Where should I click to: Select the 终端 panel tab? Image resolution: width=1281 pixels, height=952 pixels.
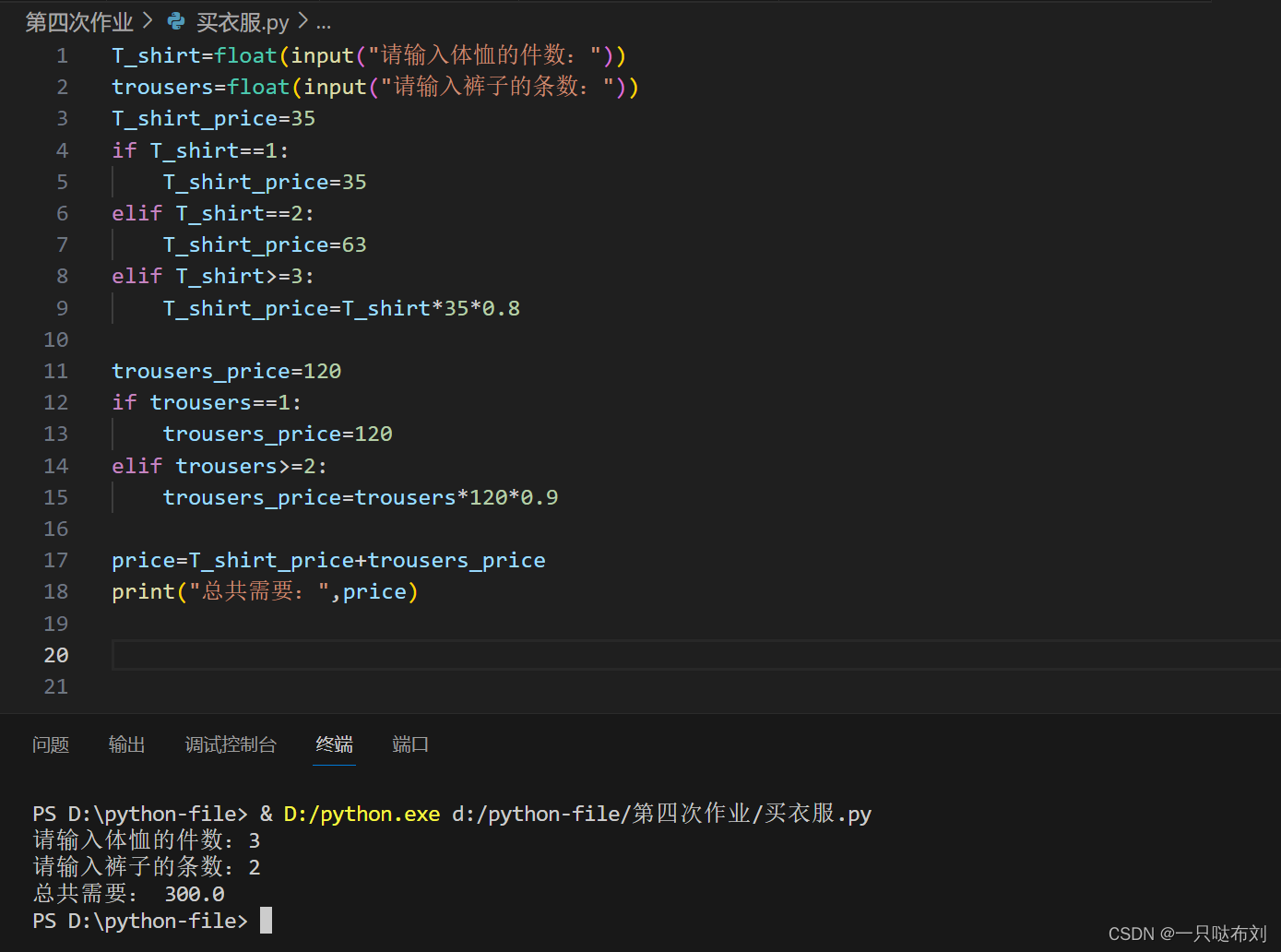(334, 744)
